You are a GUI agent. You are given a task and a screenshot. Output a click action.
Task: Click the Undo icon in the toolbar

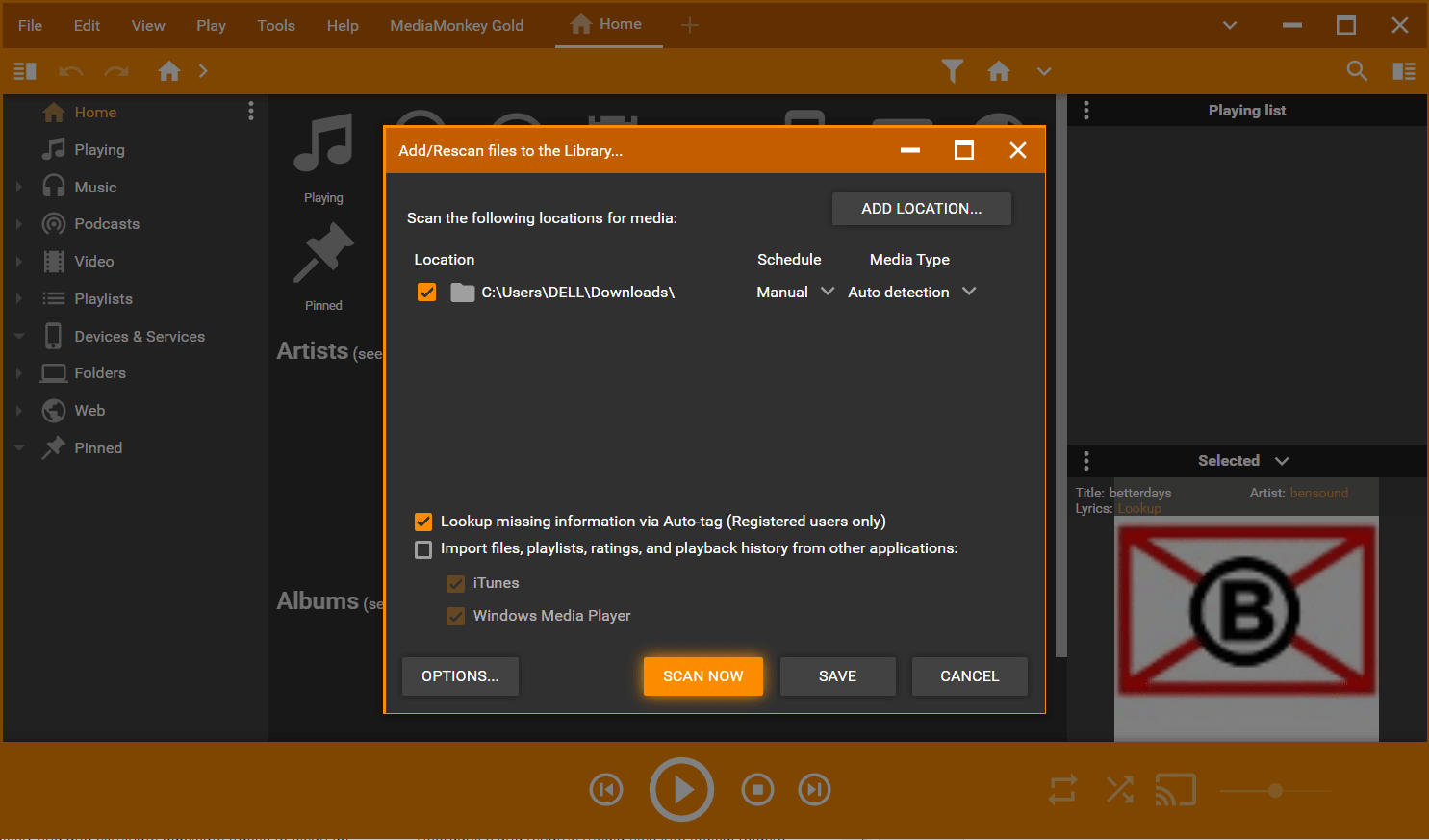69,71
